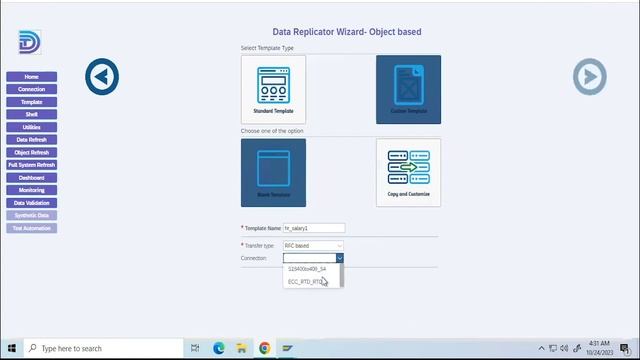
Task: Open Microsoft Edge from taskbar
Action: tap(219, 348)
